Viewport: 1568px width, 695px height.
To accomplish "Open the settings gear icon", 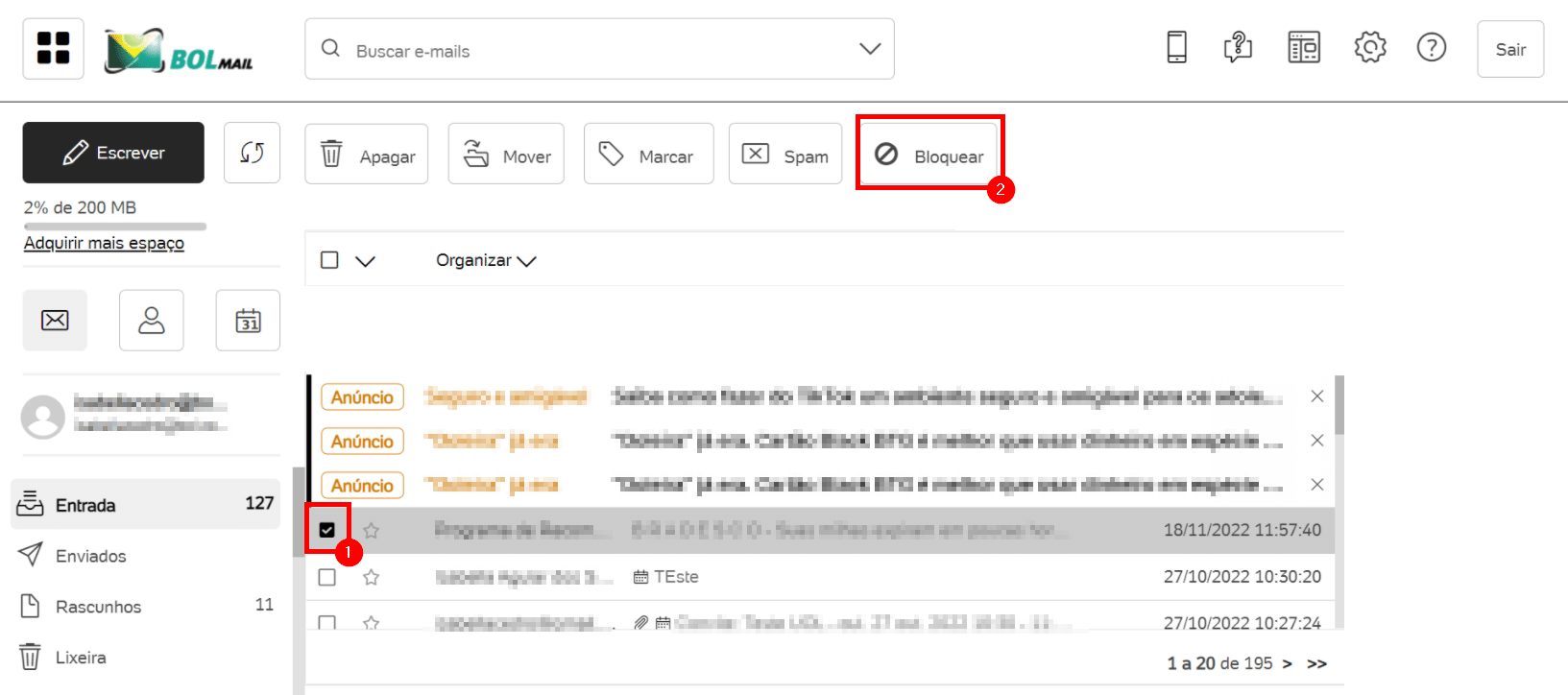I will coord(1370,47).
